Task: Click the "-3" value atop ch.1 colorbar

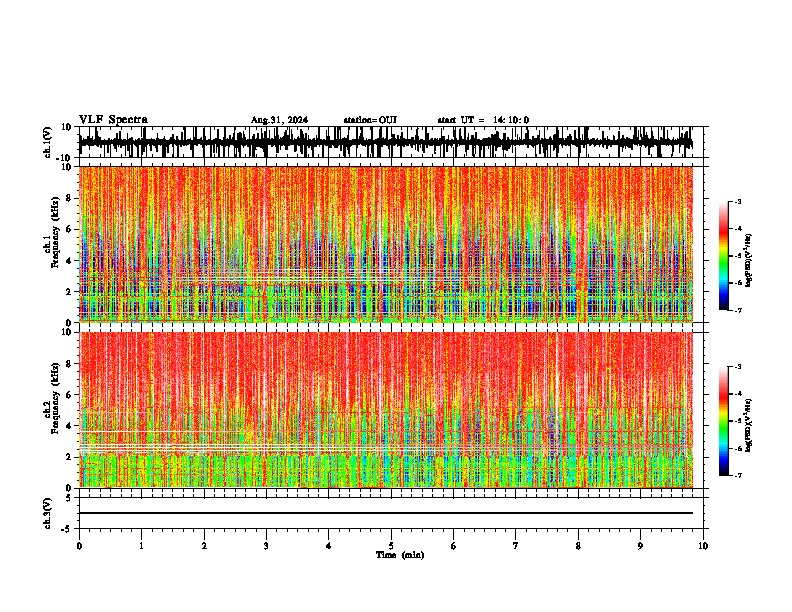Action: pos(737,202)
